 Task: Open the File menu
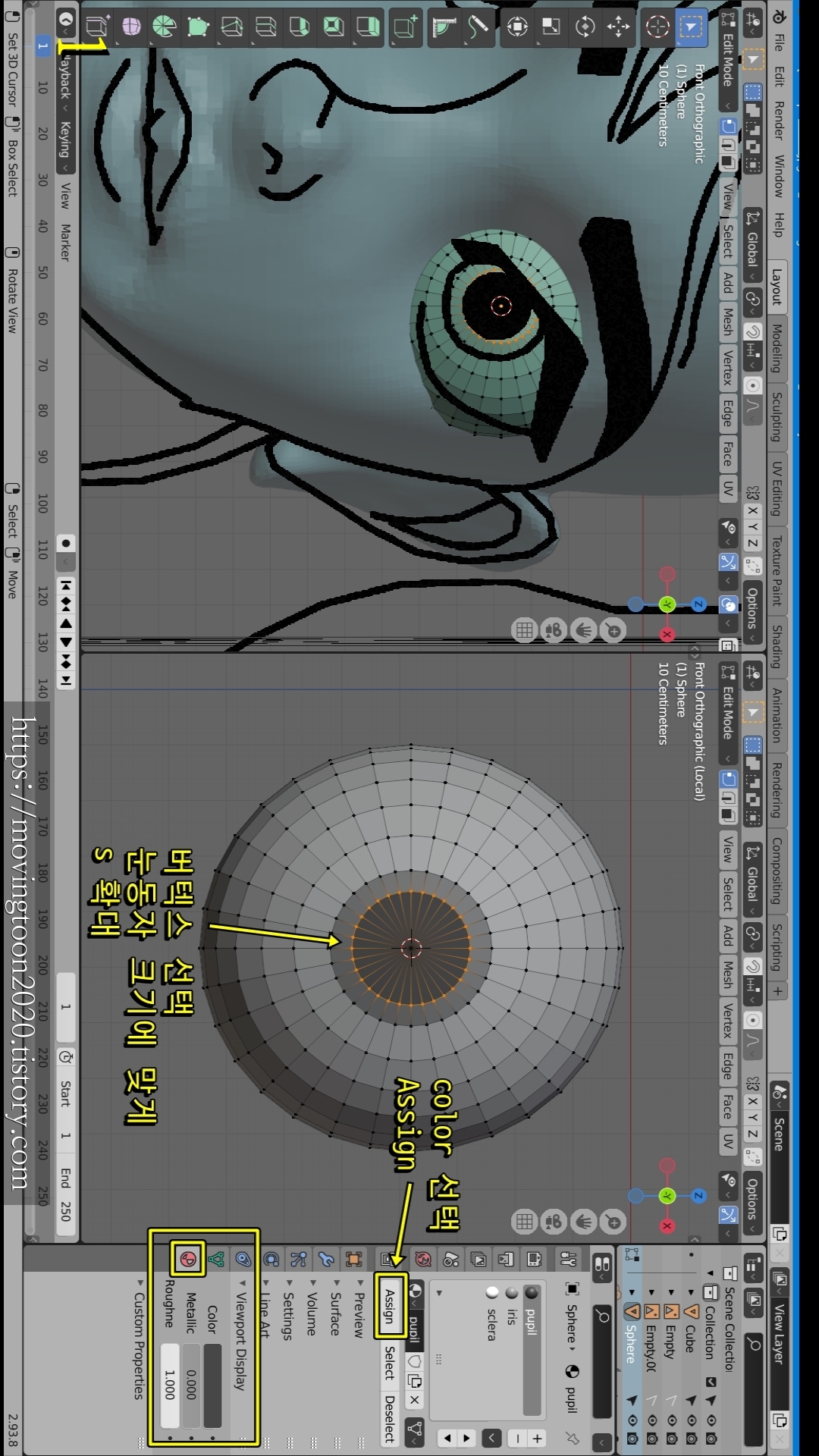tap(779, 41)
